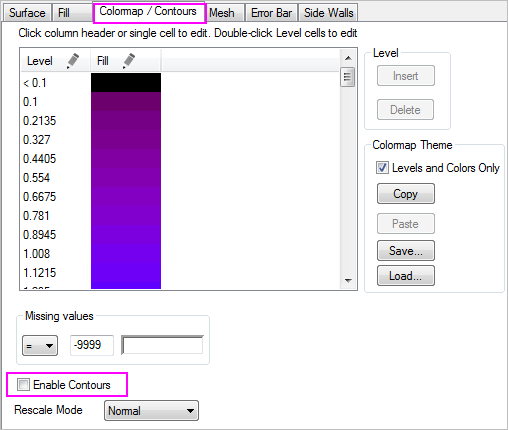Select the level cell '0.6675'
Viewport: 508px width, 430px height.
[39, 197]
